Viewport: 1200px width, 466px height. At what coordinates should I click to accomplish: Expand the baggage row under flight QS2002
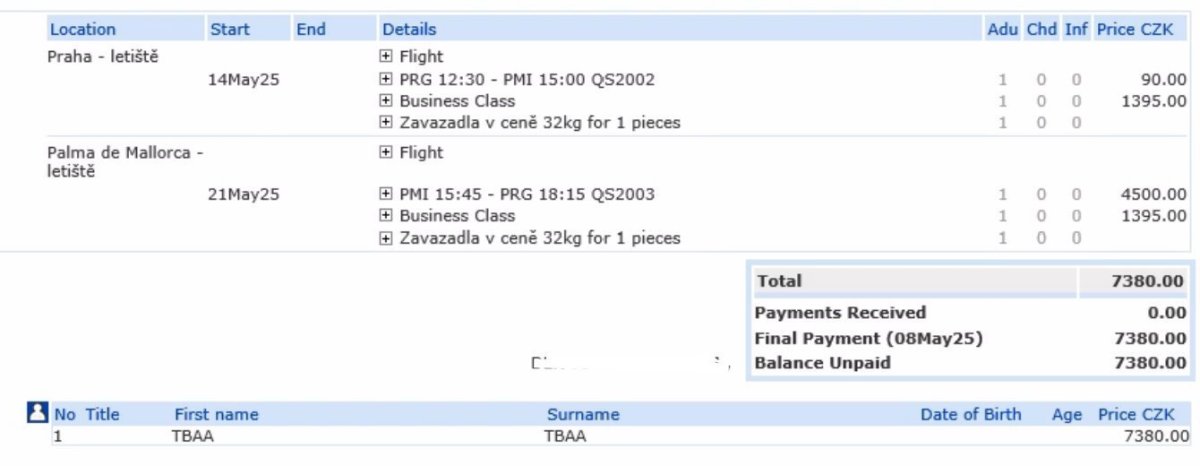[386, 123]
